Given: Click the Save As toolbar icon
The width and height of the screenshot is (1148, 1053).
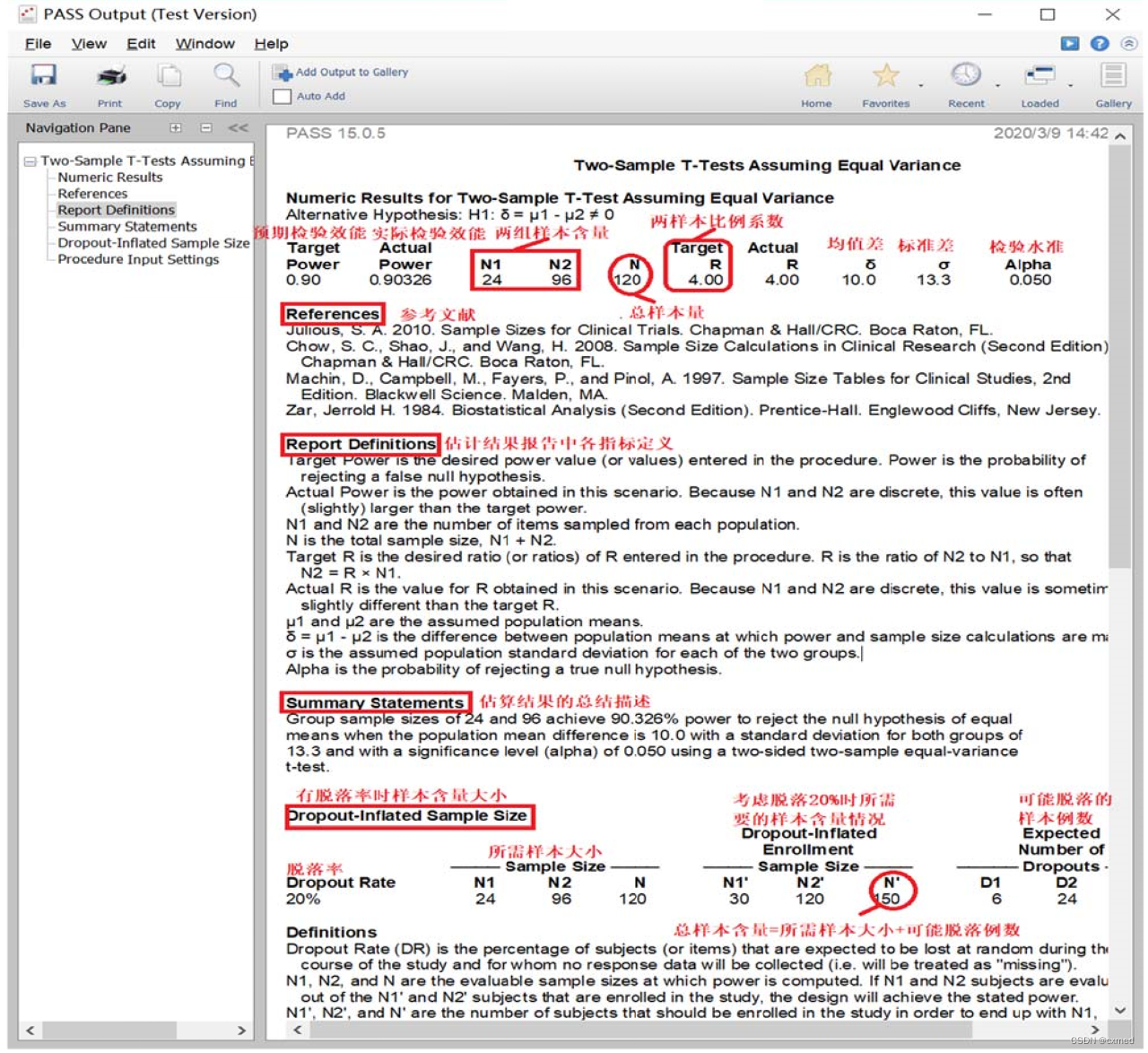Looking at the screenshot, I should (x=44, y=76).
